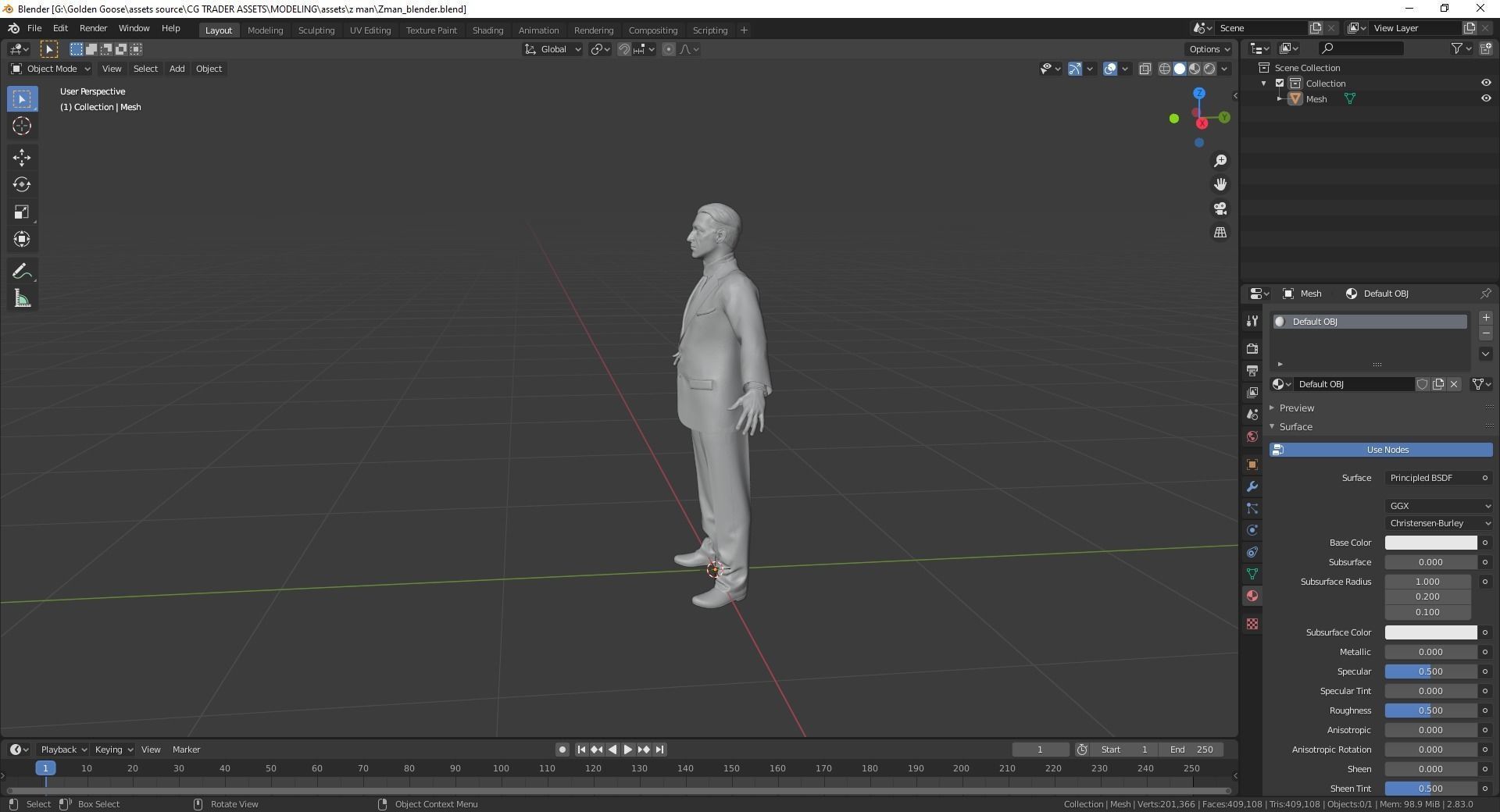1500x812 pixels.
Task: Switch to material preview shading
Action: pyautogui.click(x=1195, y=69)
